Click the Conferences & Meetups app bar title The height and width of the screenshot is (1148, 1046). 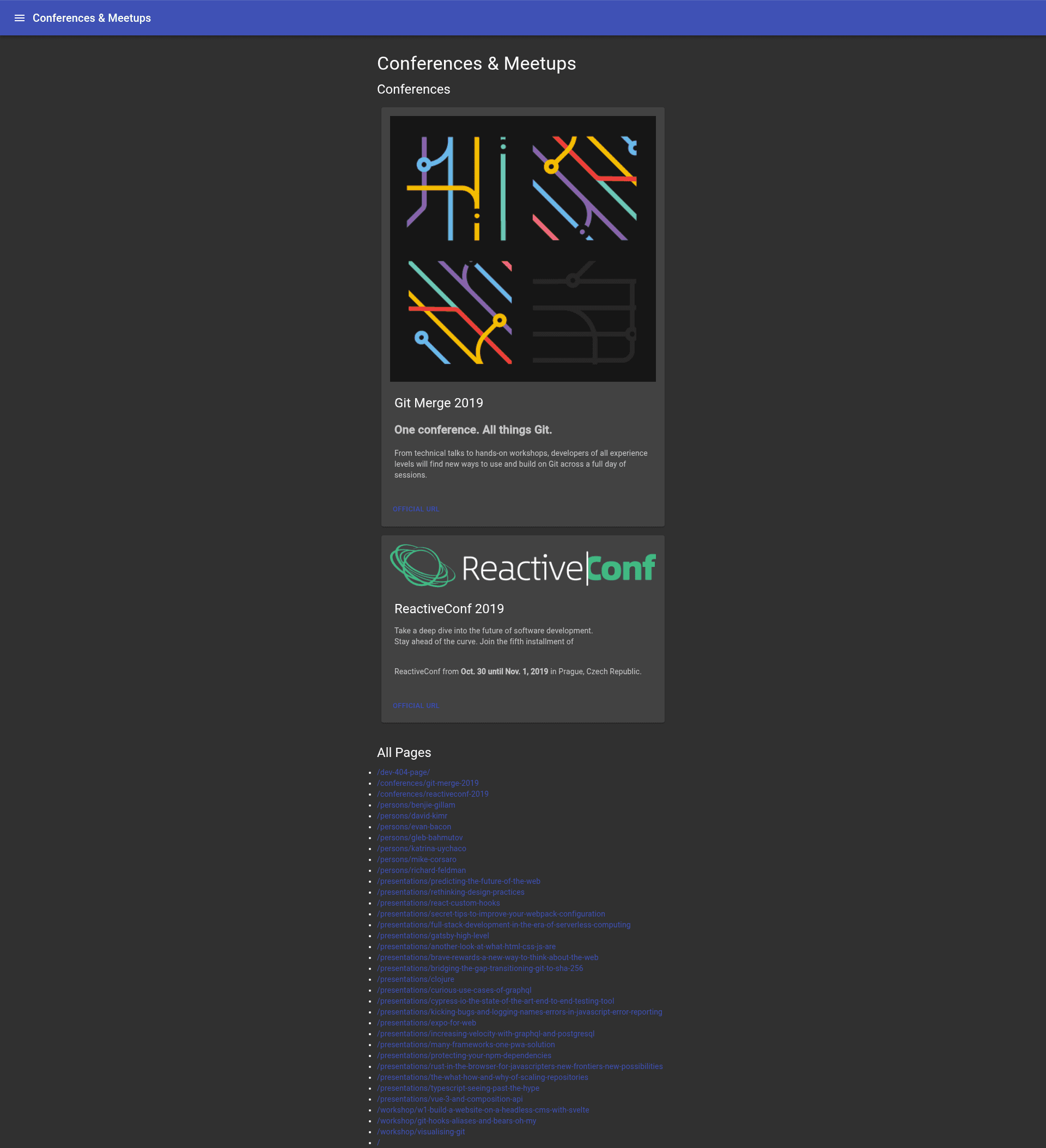[x=92, y=18]
